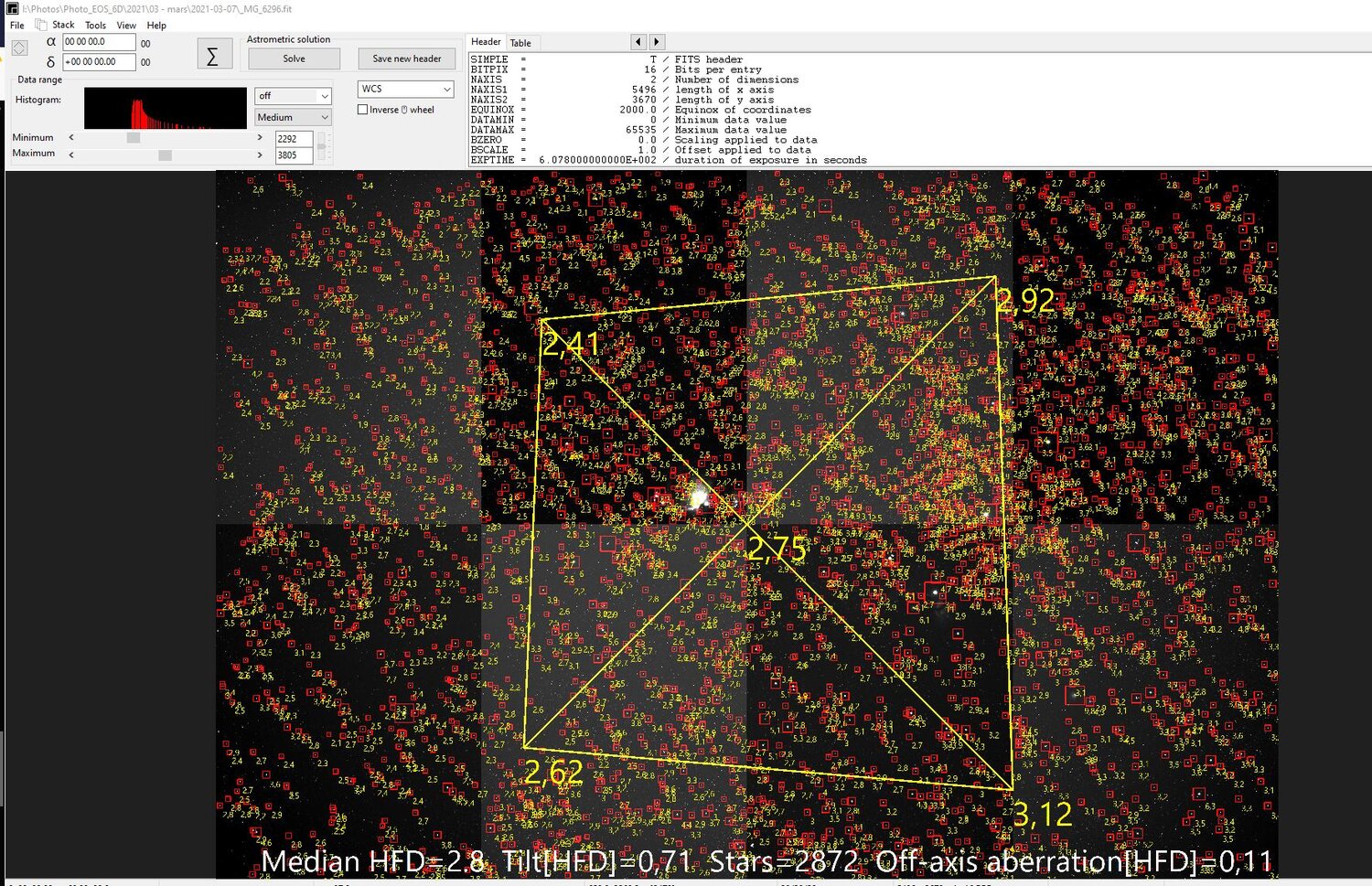
Task: Click the alpha right ascension input field
Action: point(99,42)
